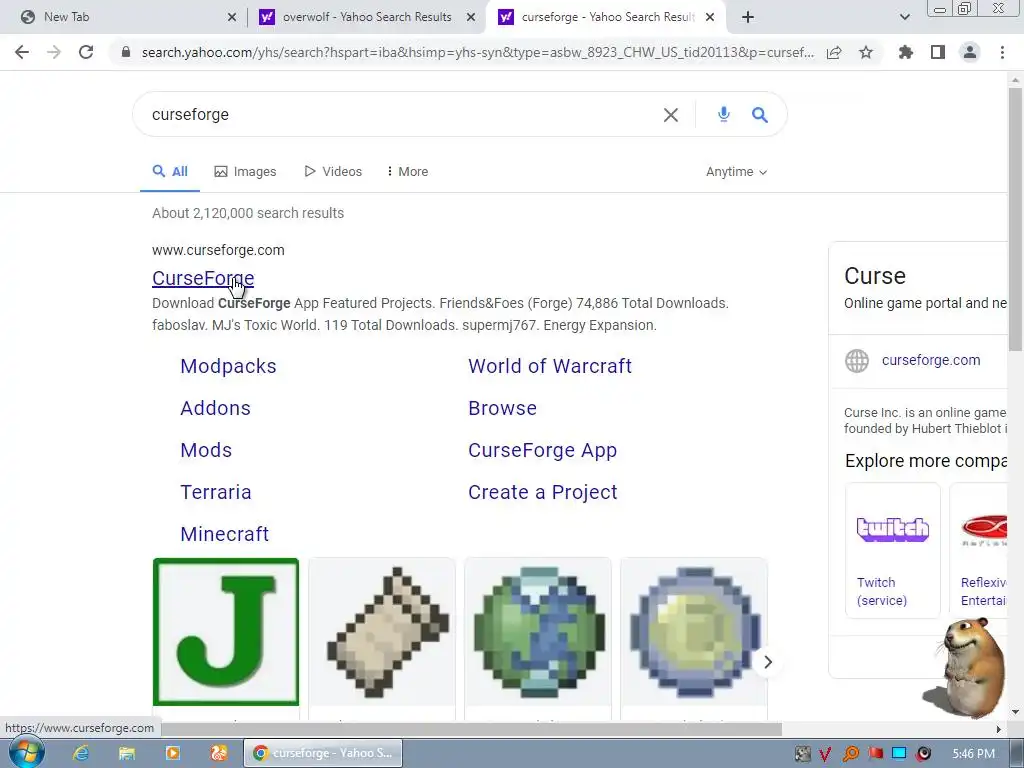
Task: Open the Browse sitelink
Action: 502,408
